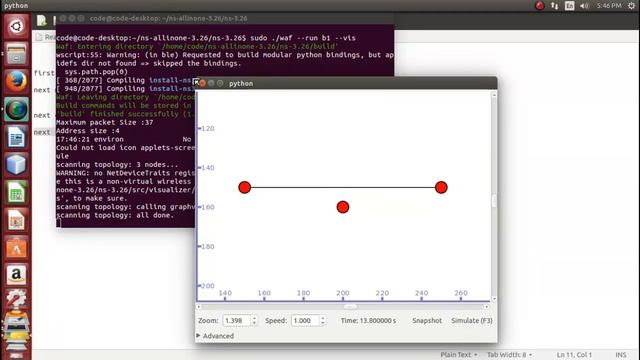Toggle the Simulate (F3) button
Screen dimensions: 640x360
point(472,320)
